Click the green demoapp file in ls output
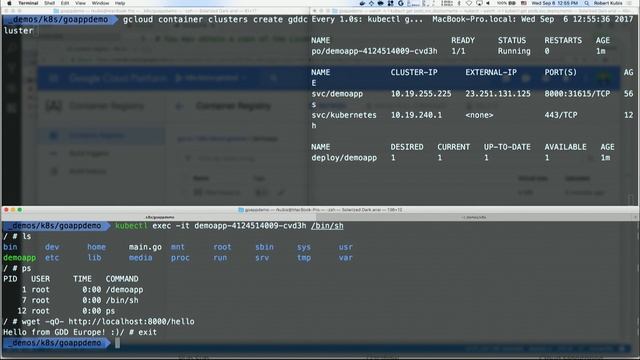 [x=19, y=258]
